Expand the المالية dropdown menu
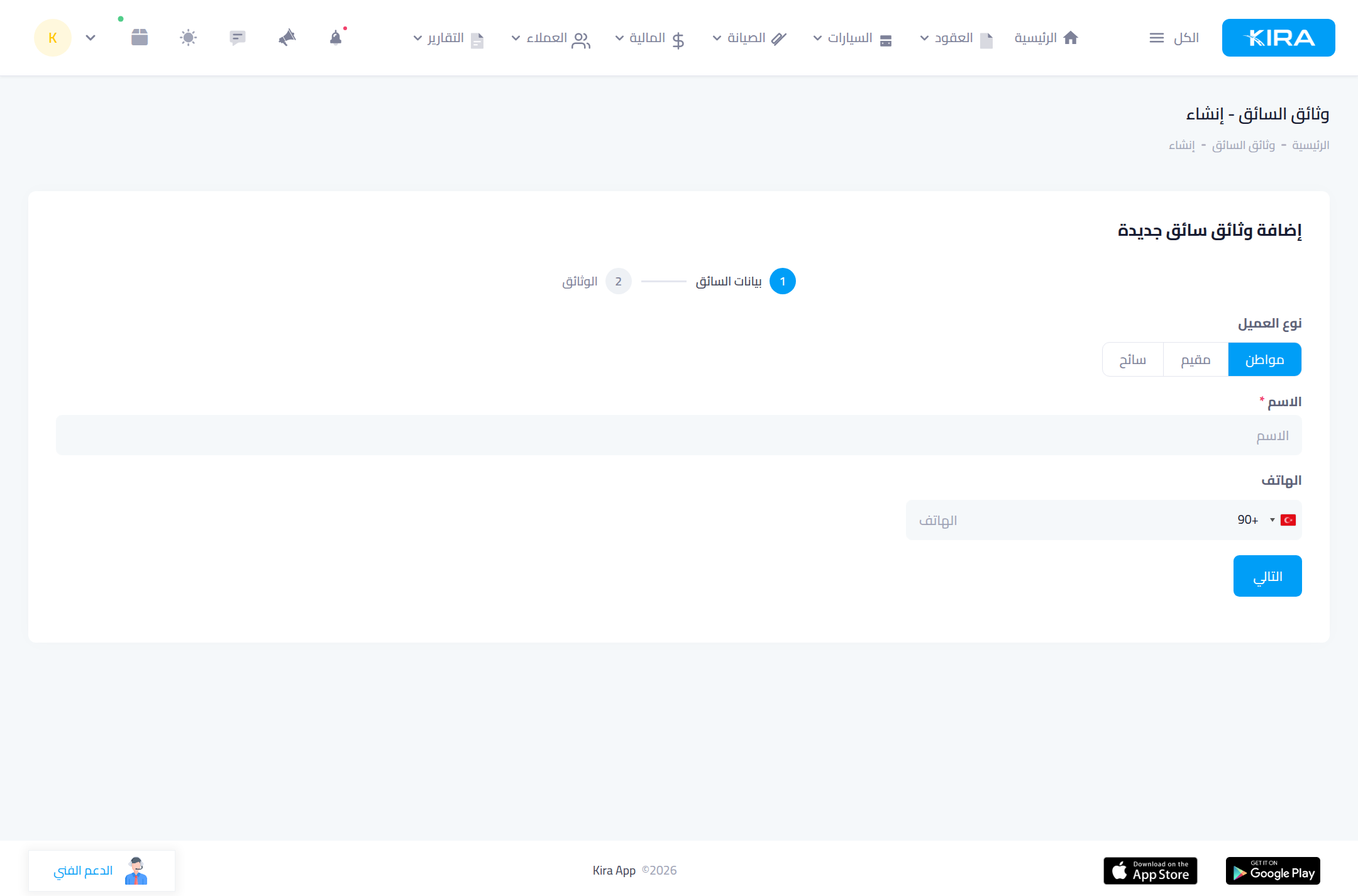Screen dimensions: 1358x896 tap(619, 38)
